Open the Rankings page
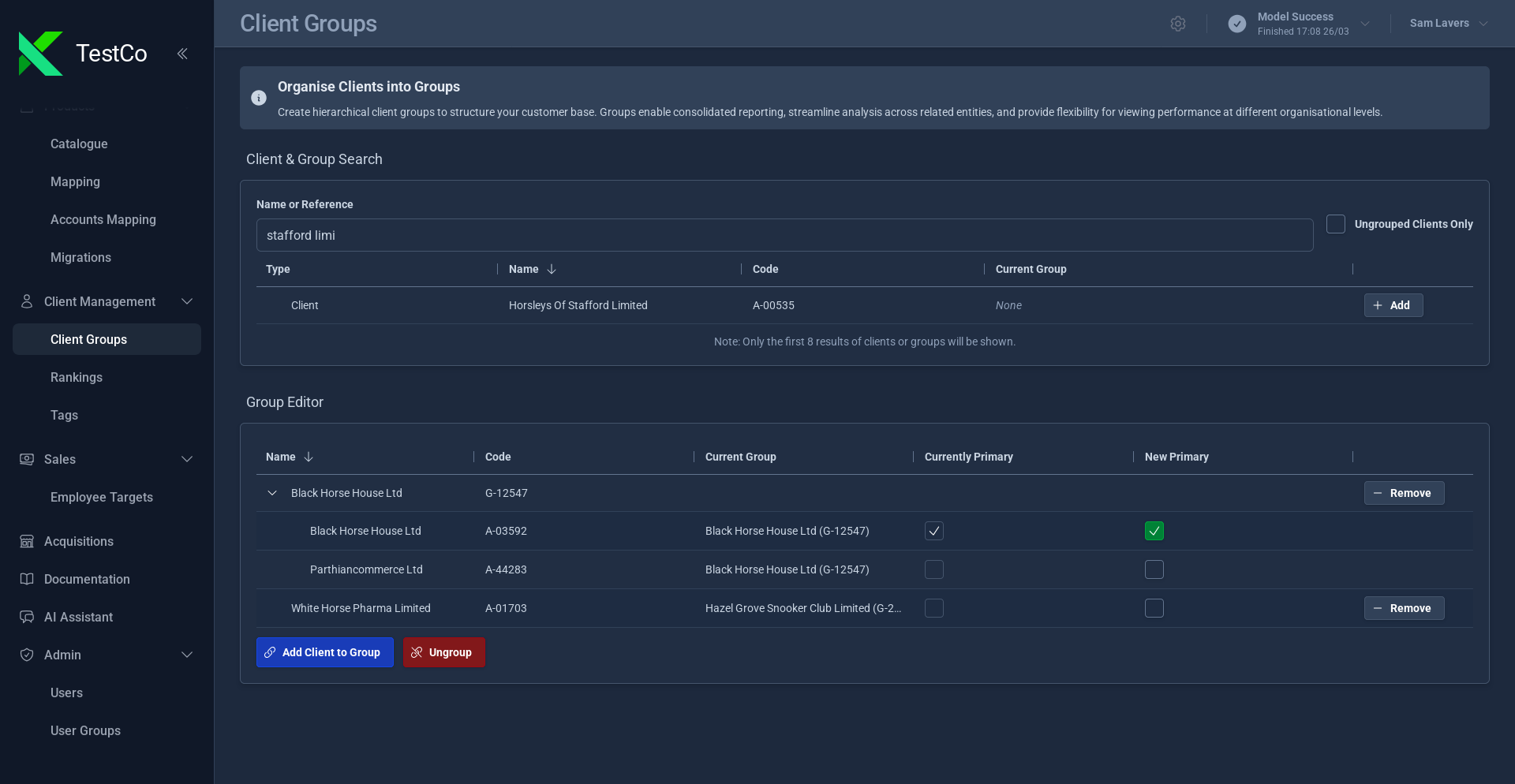 pyautogui.click(x=77, y=377)
